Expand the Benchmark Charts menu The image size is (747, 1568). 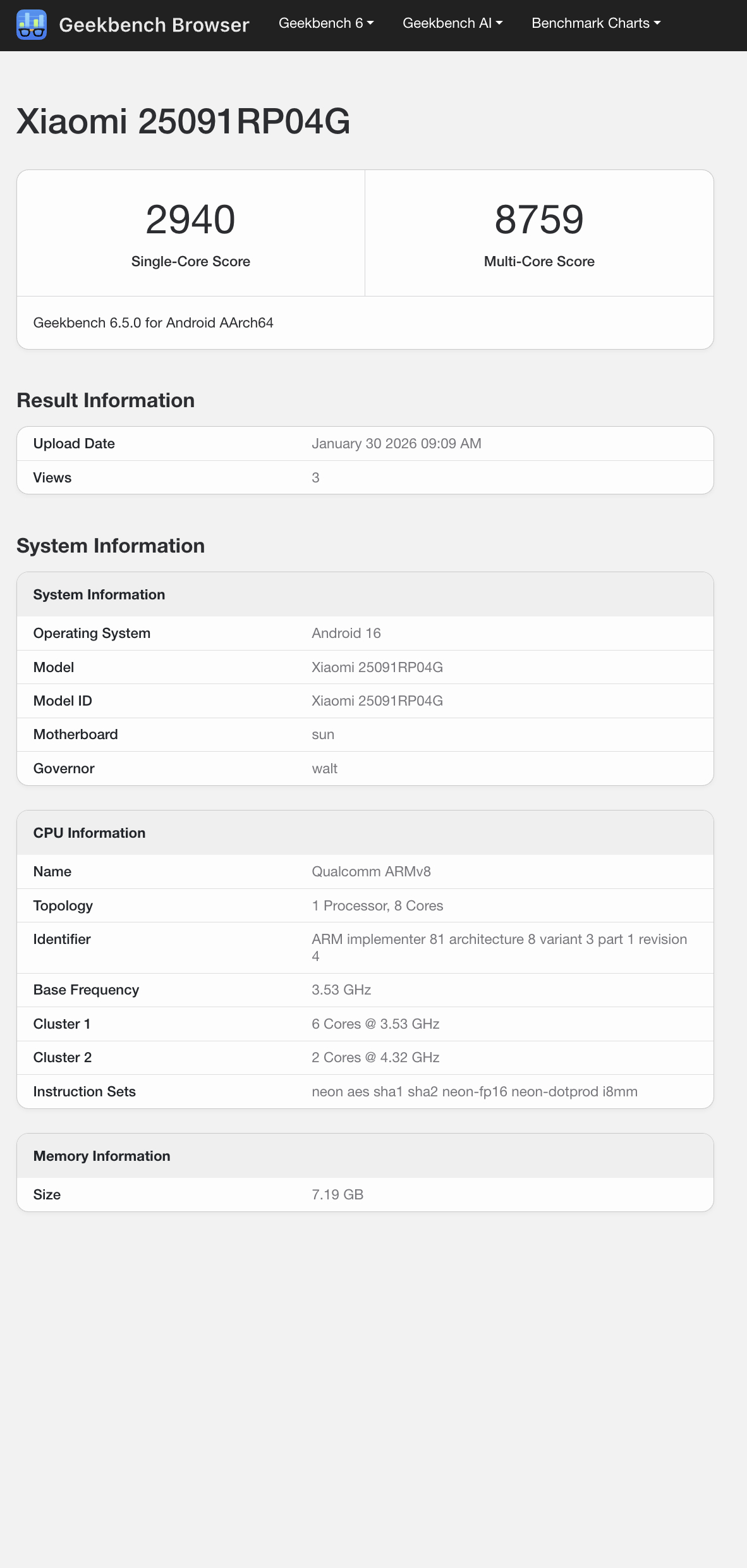tap(596, 23)
